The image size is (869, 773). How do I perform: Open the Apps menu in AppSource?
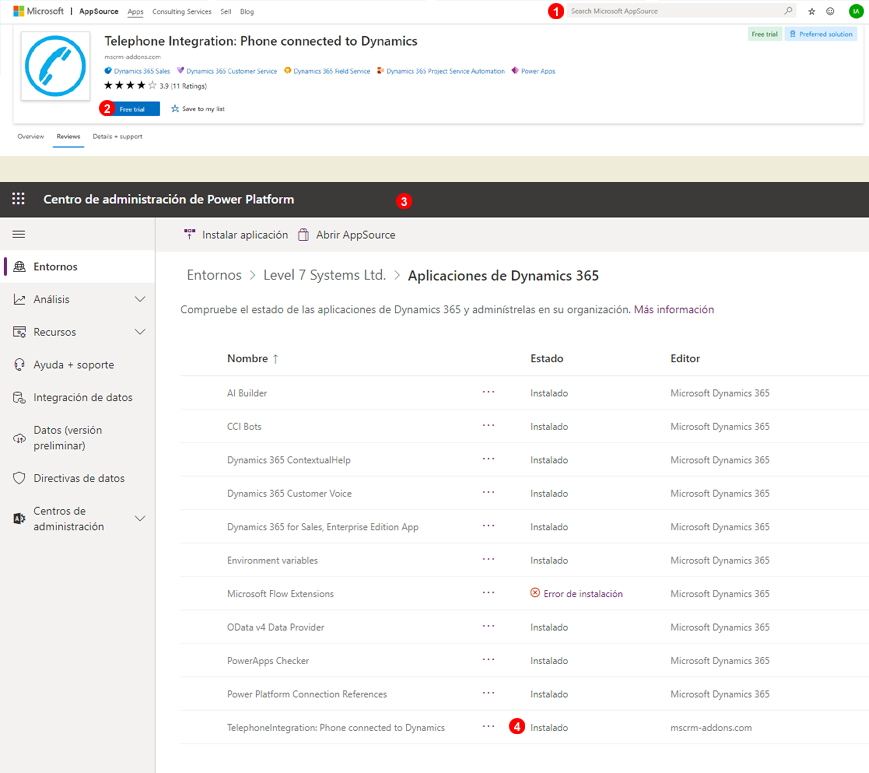(135, 11)
